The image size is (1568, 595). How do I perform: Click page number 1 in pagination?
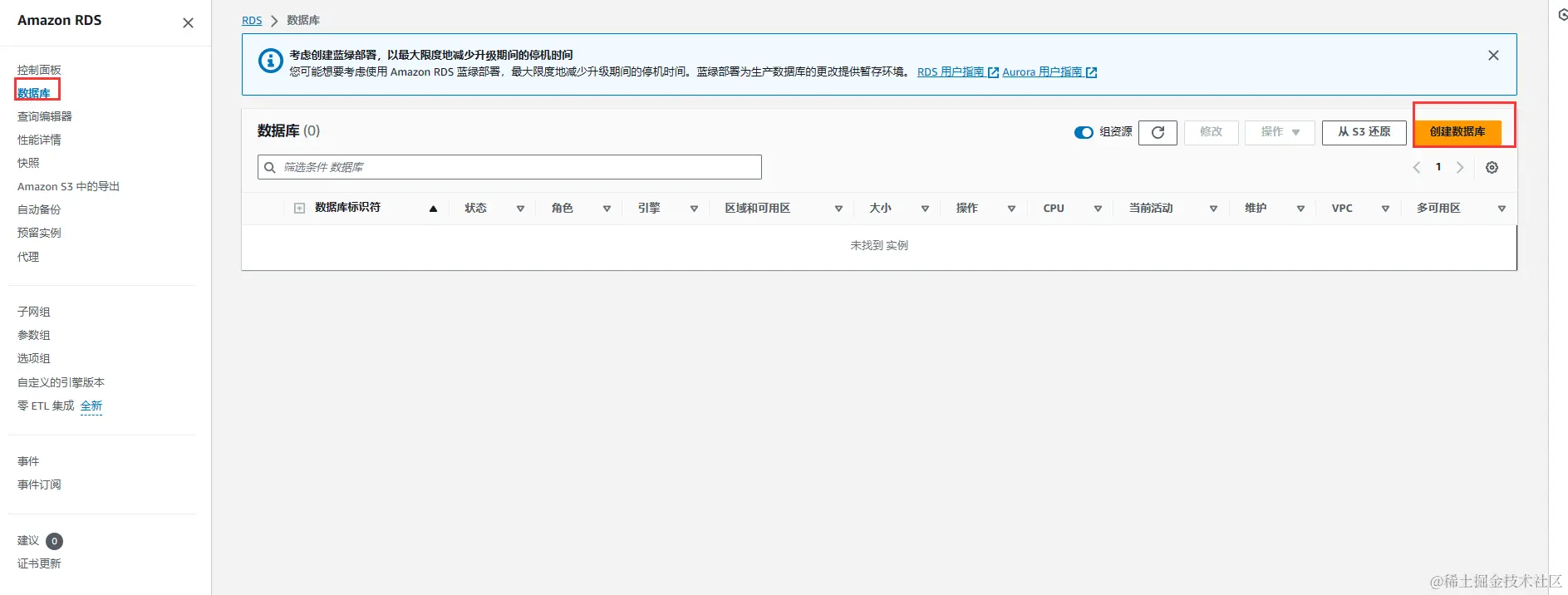tap(1438, 167)
